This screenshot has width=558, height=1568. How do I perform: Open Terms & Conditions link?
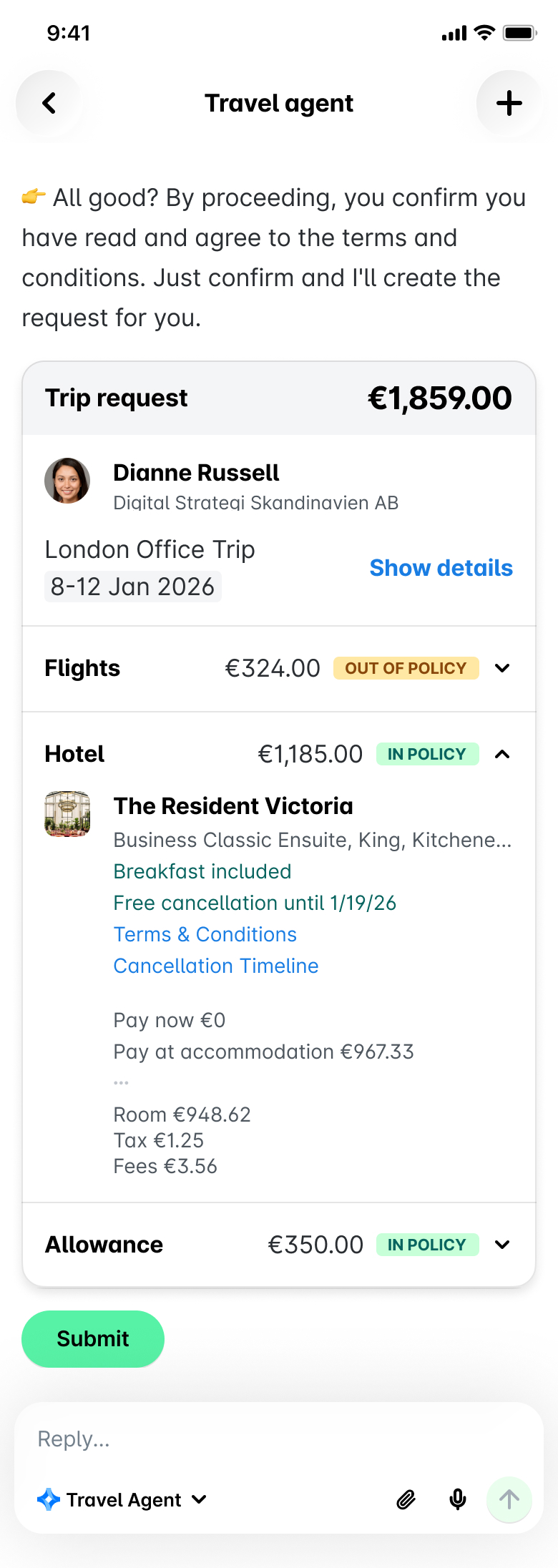click(x=205, y=934)
